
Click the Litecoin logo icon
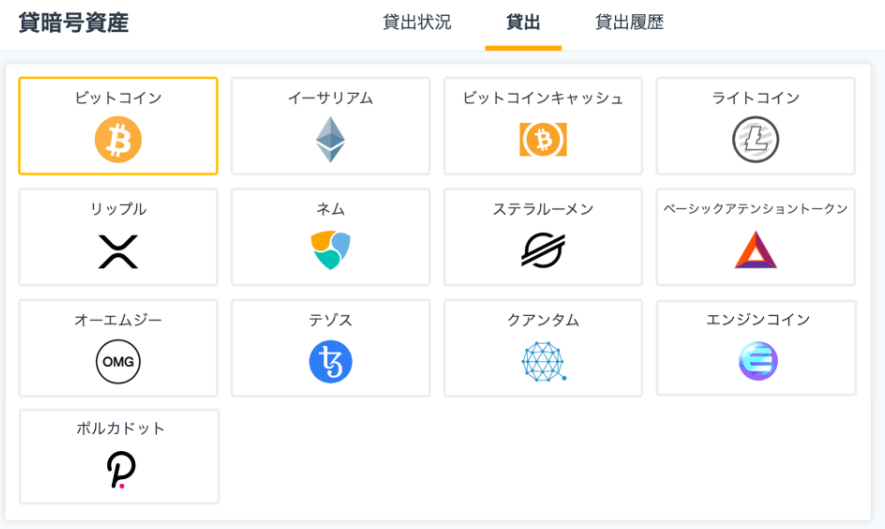756,139
